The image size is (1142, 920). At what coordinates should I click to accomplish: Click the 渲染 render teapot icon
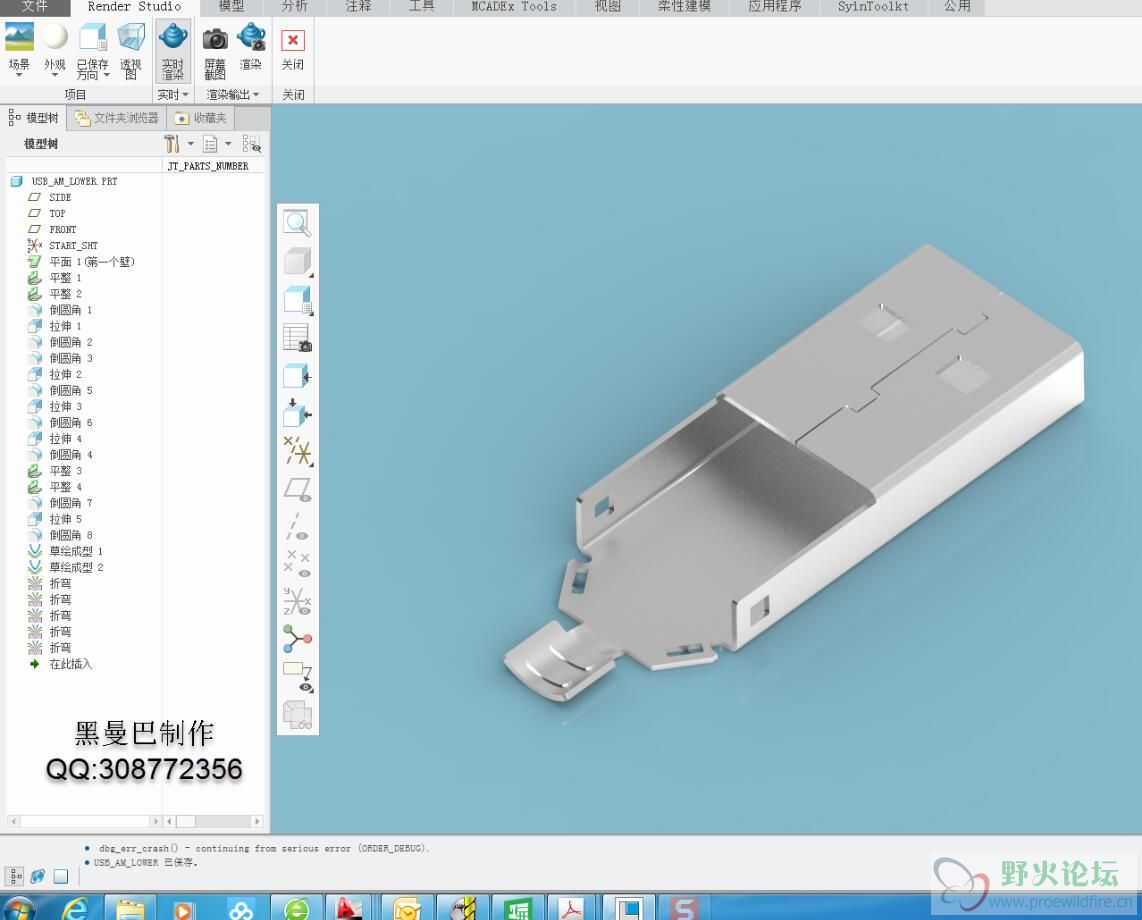click(x=251, y=36)
